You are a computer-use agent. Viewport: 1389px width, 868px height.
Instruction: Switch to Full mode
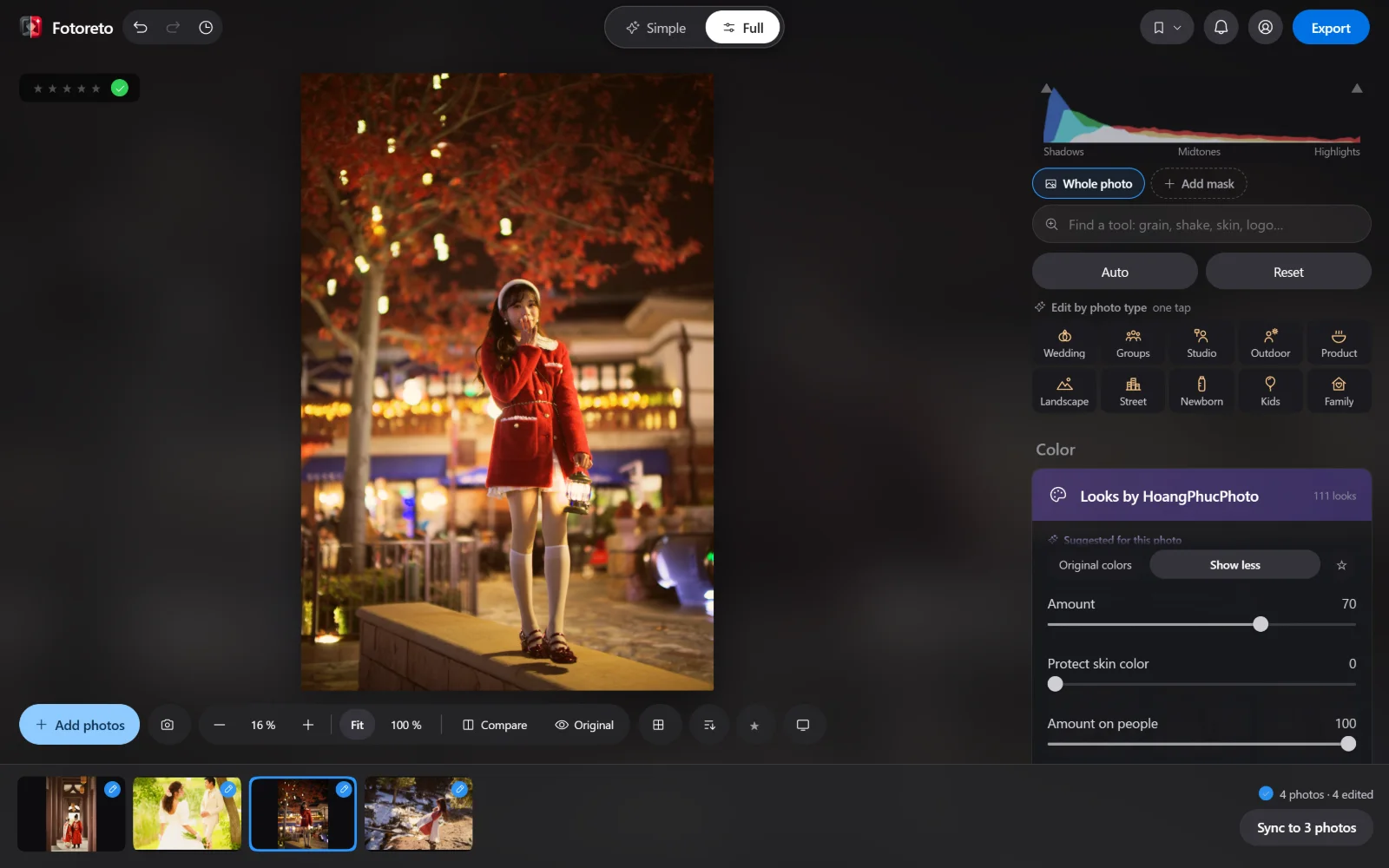click(743, 28)
